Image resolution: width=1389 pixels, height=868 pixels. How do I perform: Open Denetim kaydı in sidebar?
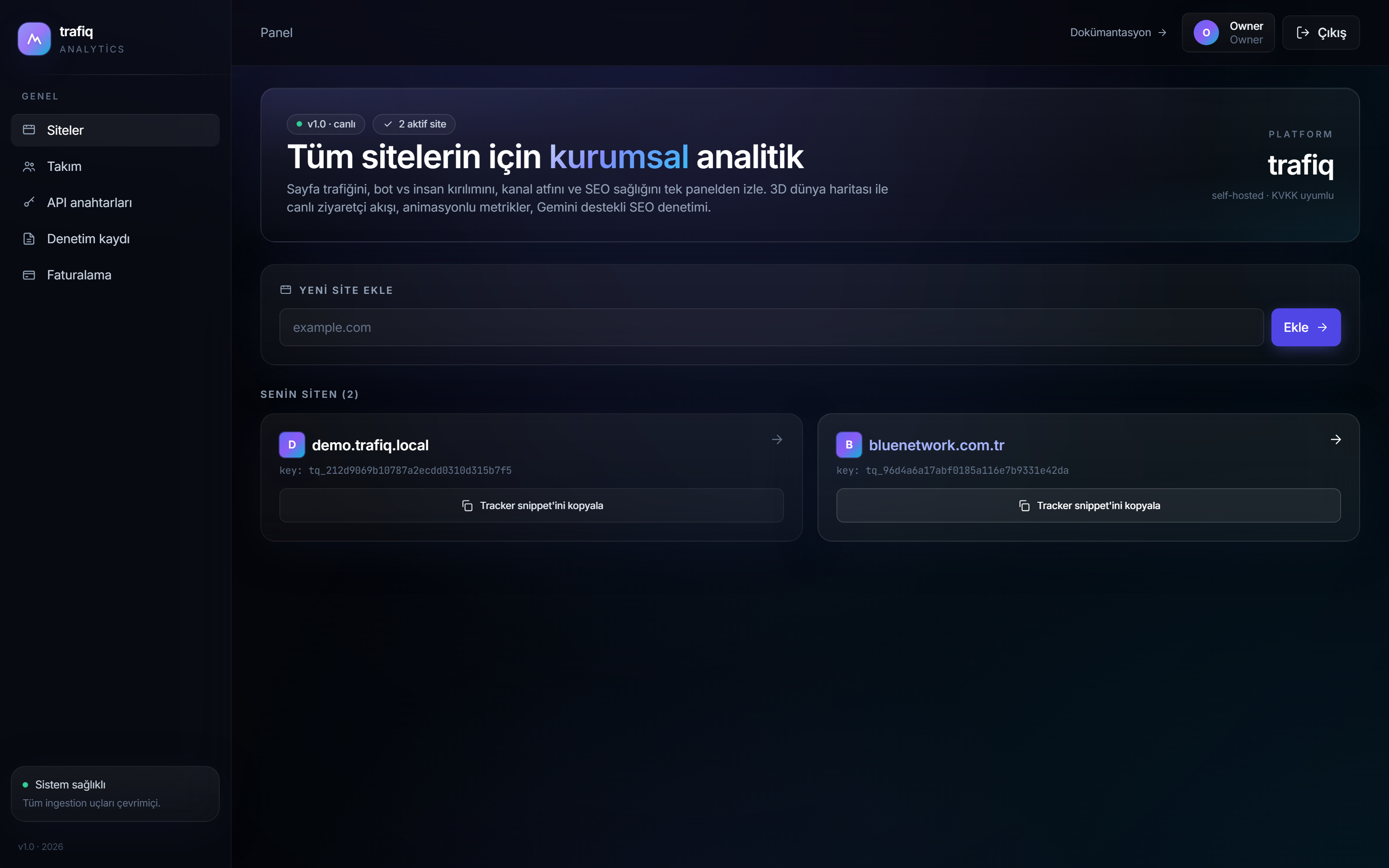tap(115, 239)
